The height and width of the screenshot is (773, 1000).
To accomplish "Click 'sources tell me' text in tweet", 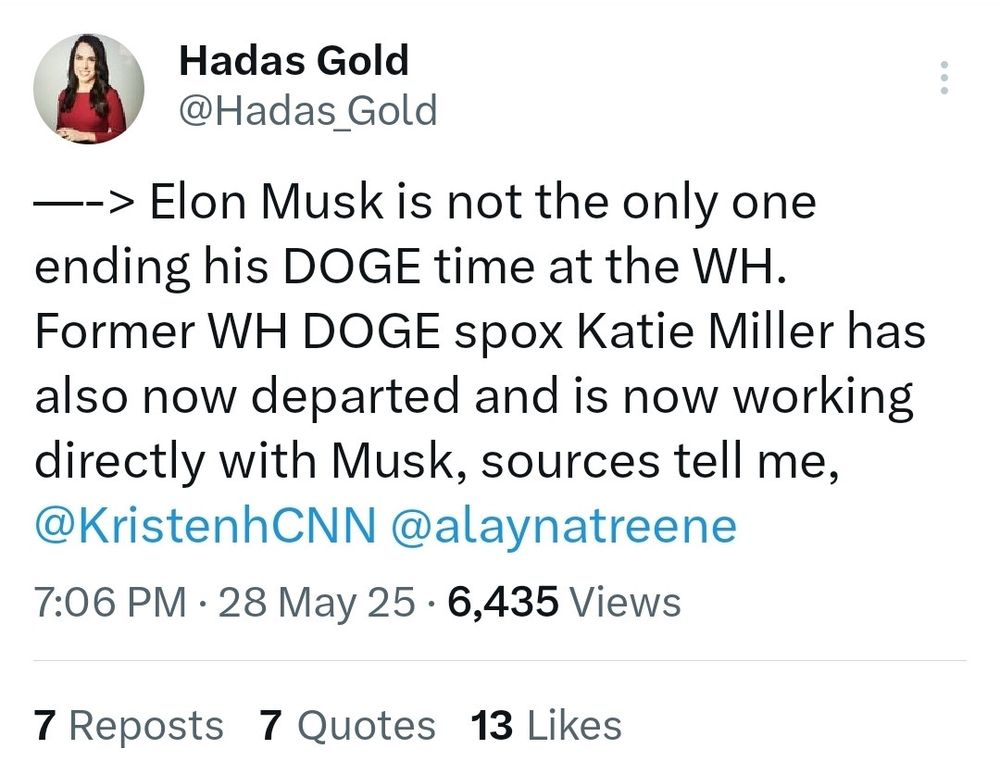I will 659,462.
